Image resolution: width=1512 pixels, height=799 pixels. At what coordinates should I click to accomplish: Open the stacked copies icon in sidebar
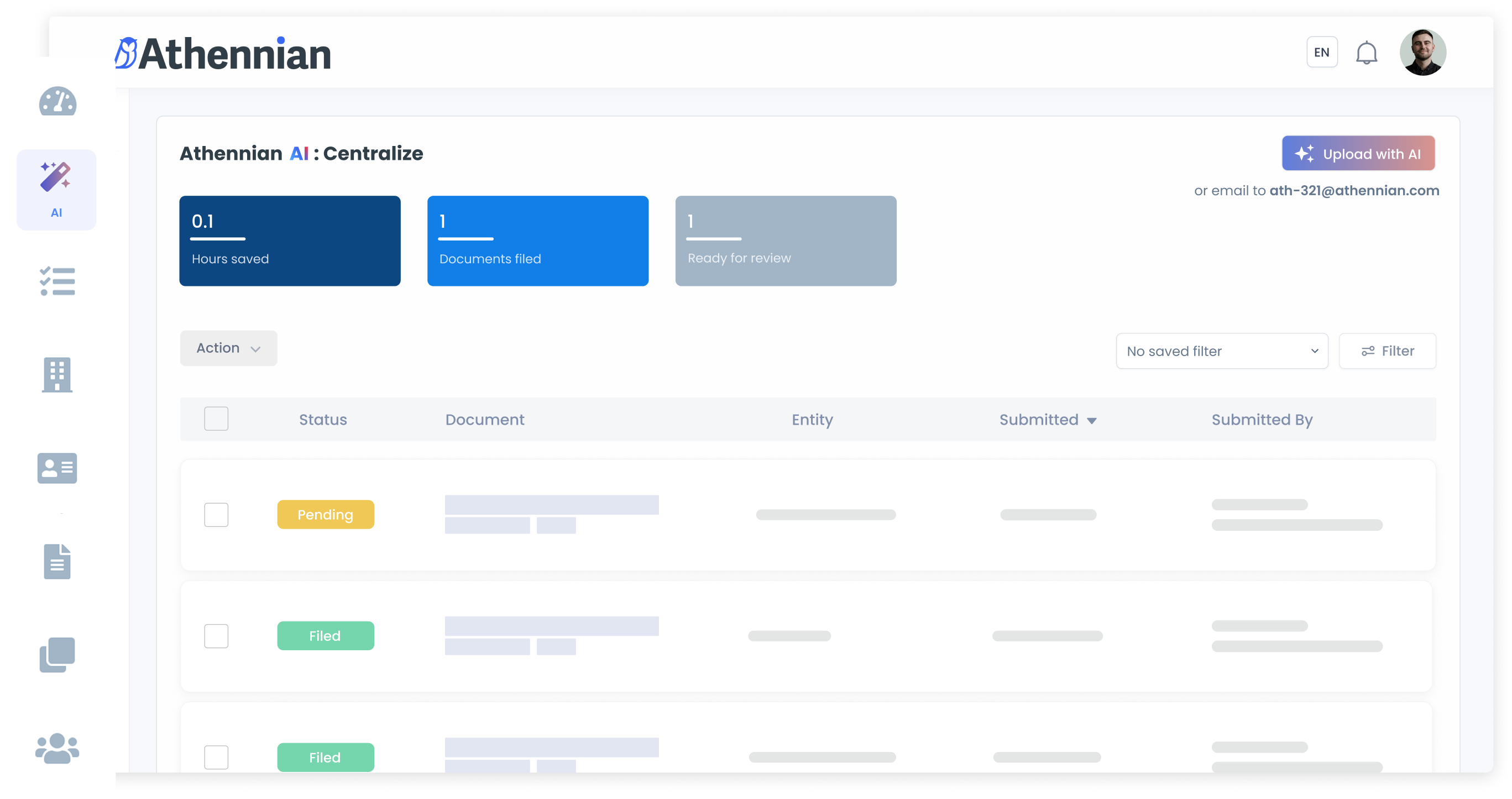[57, 655]
